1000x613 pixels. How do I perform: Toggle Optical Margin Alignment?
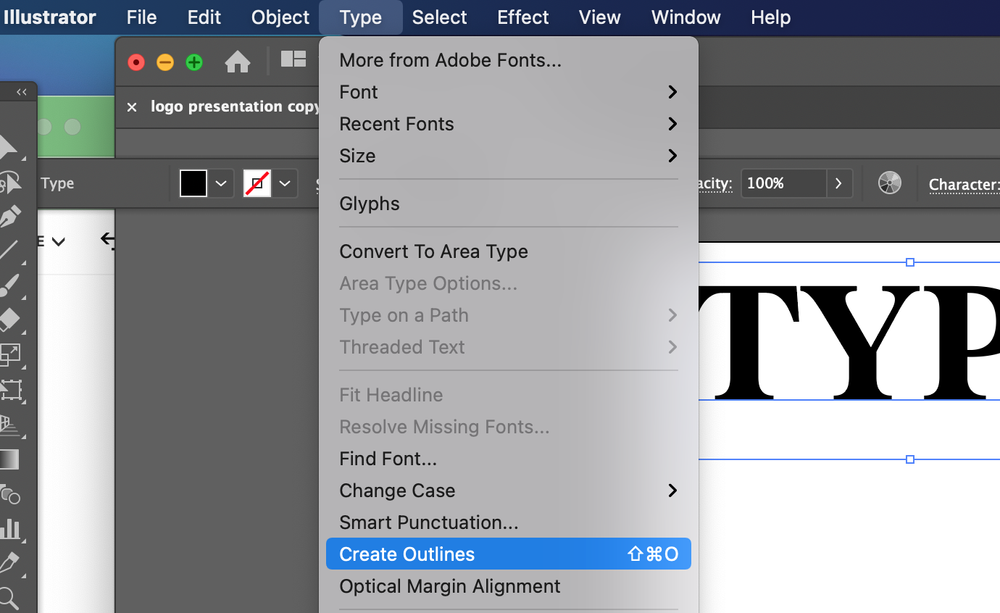[508, 586]
